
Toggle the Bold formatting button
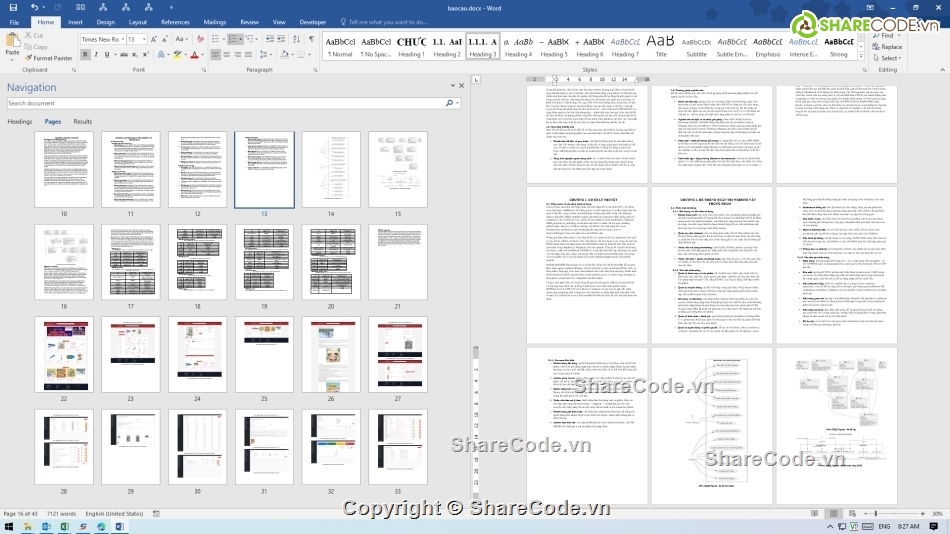(85, 55)
